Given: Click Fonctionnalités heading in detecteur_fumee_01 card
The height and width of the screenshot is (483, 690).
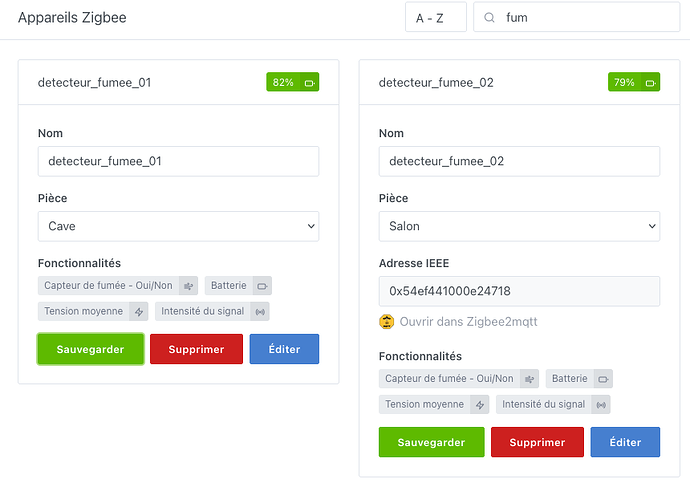Looking at the screenshot, I should (x=79, y=263).
